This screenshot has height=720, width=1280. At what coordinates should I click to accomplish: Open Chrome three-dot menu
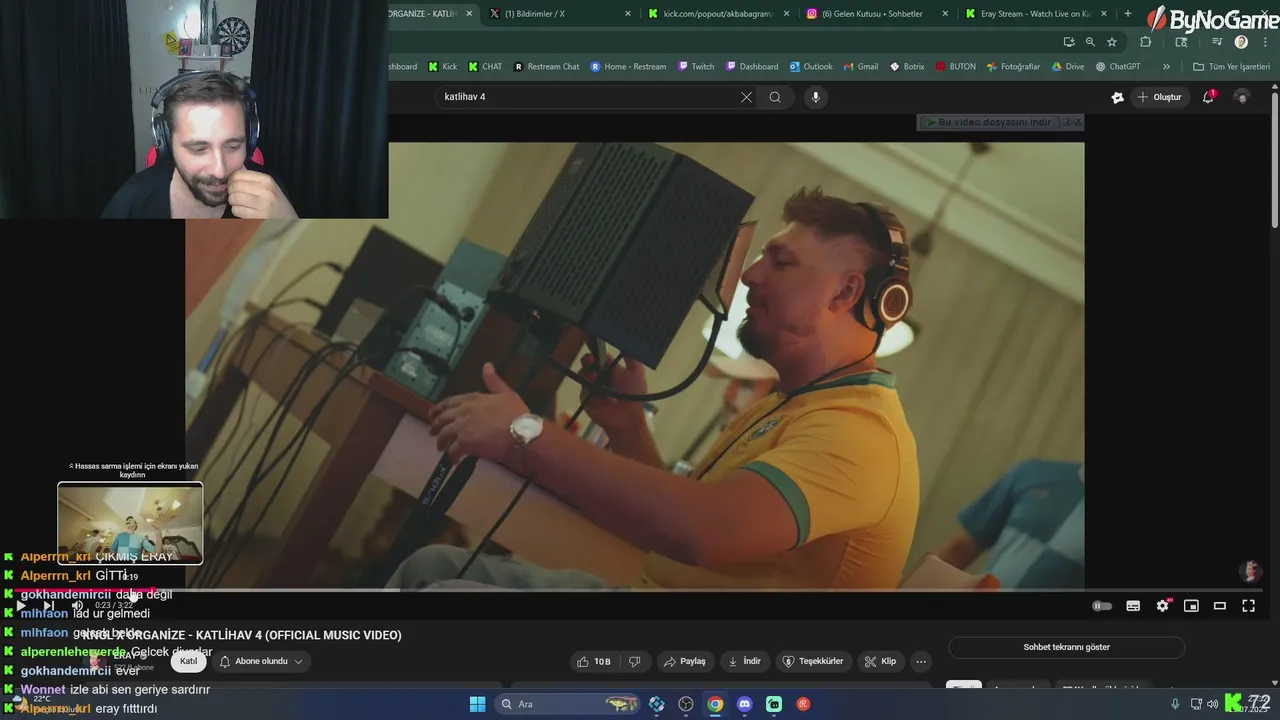click(1264, 42)
